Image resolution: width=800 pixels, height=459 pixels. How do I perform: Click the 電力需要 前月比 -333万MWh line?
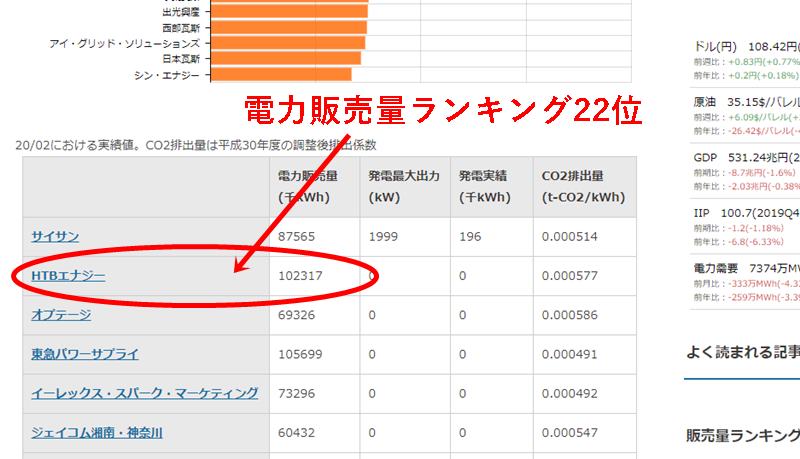click(x=746, y=284)
